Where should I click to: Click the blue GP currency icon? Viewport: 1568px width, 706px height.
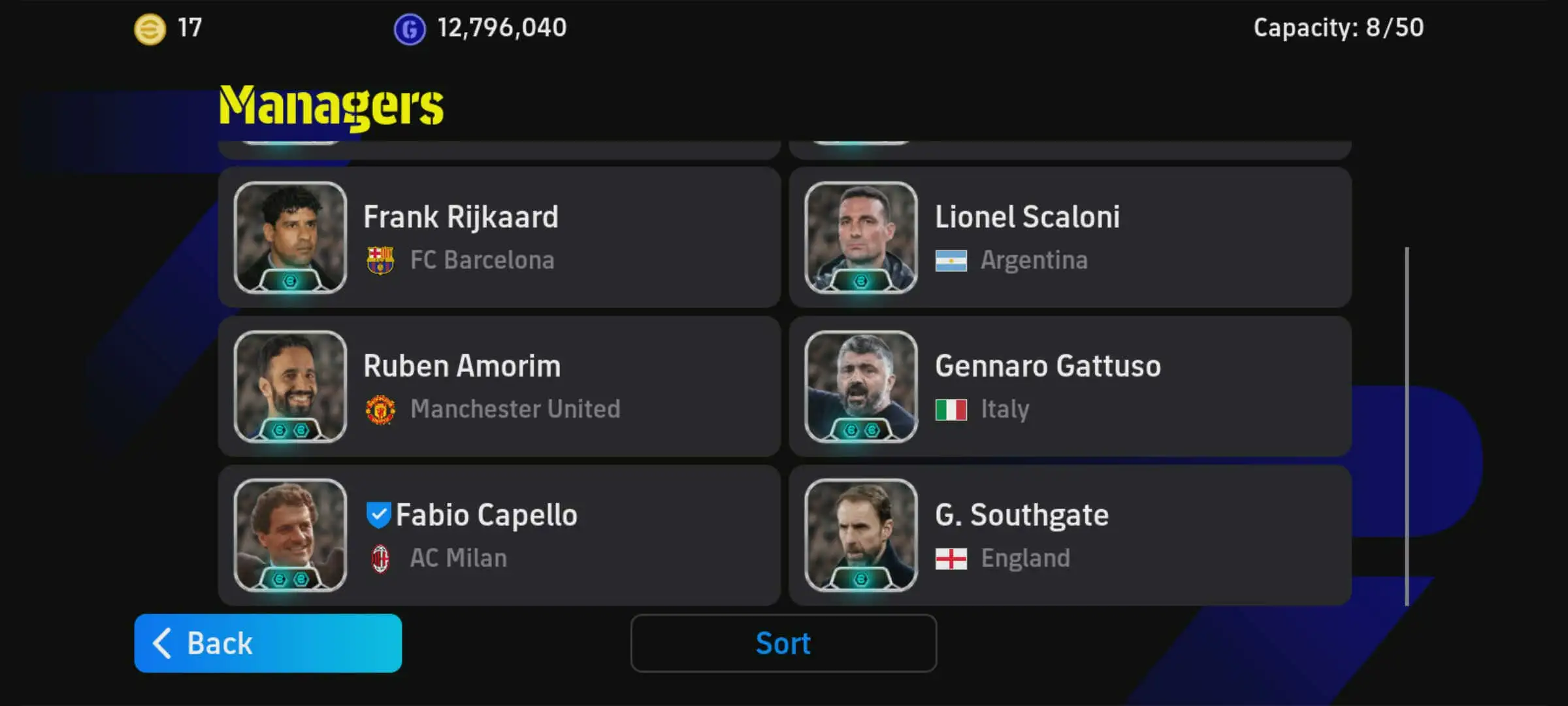[x=410, y=29]
